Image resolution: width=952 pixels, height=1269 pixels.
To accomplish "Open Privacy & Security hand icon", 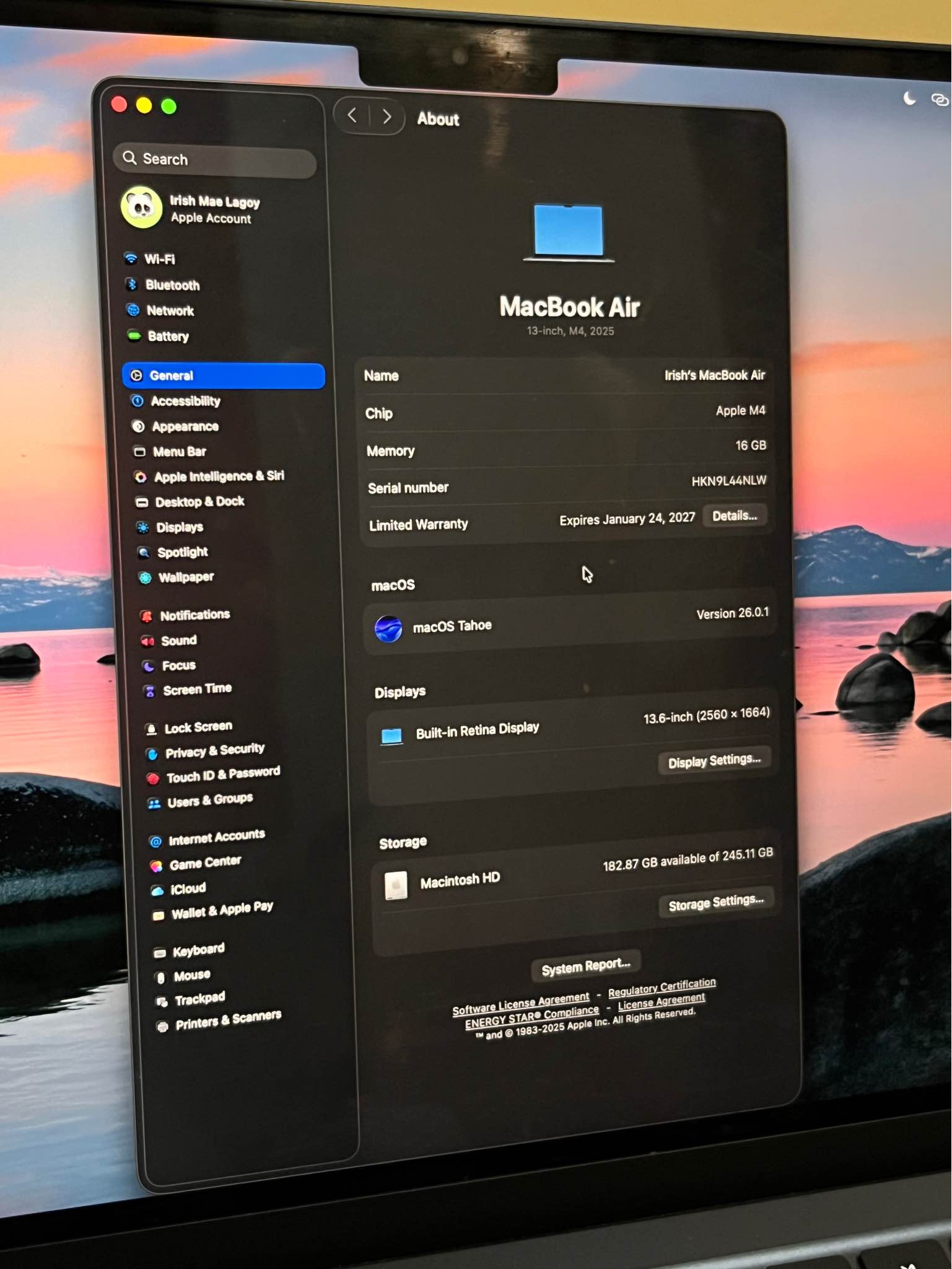I will (152, 754).
